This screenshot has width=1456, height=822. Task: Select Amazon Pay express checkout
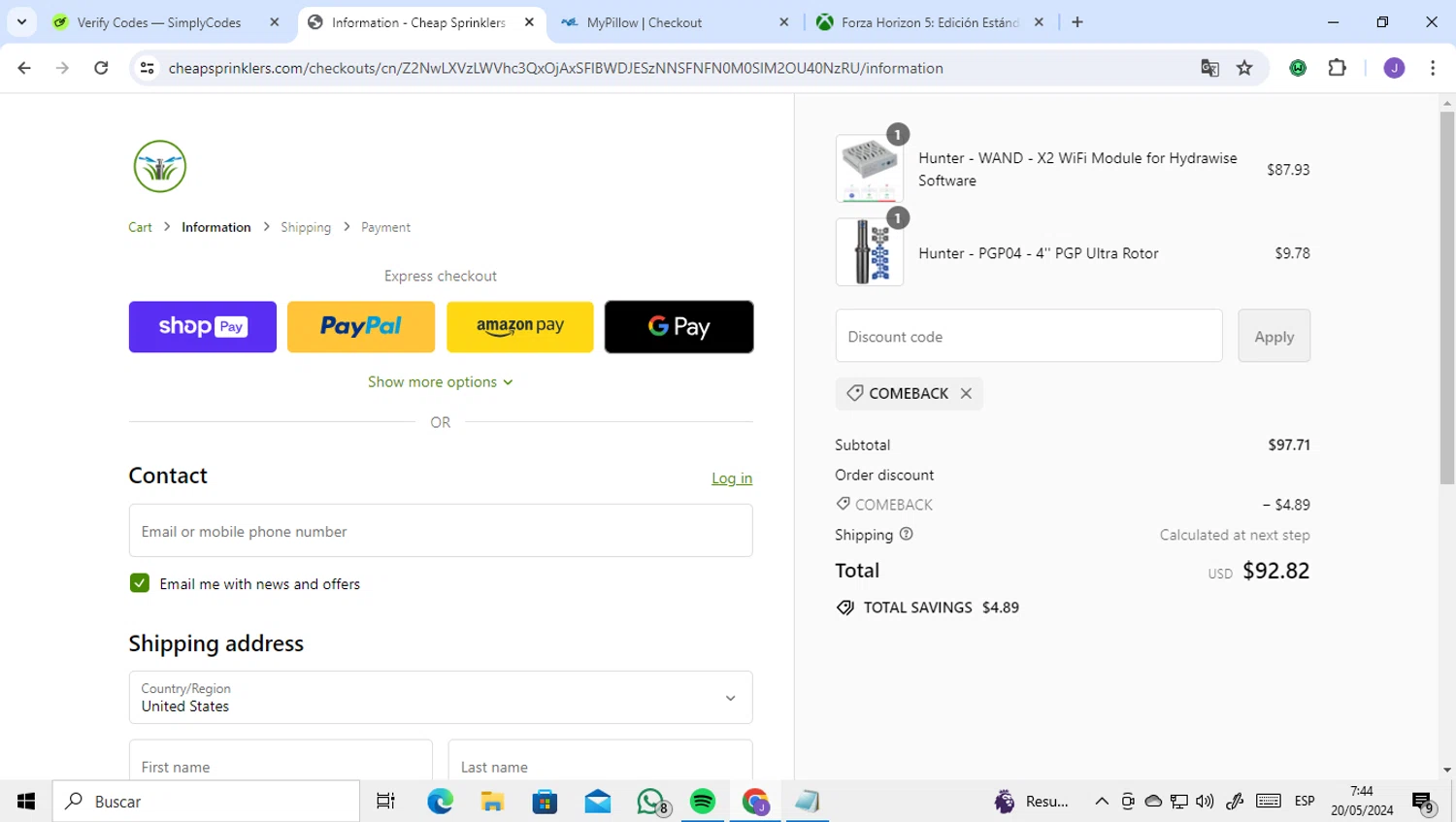(x=520, y=326)
